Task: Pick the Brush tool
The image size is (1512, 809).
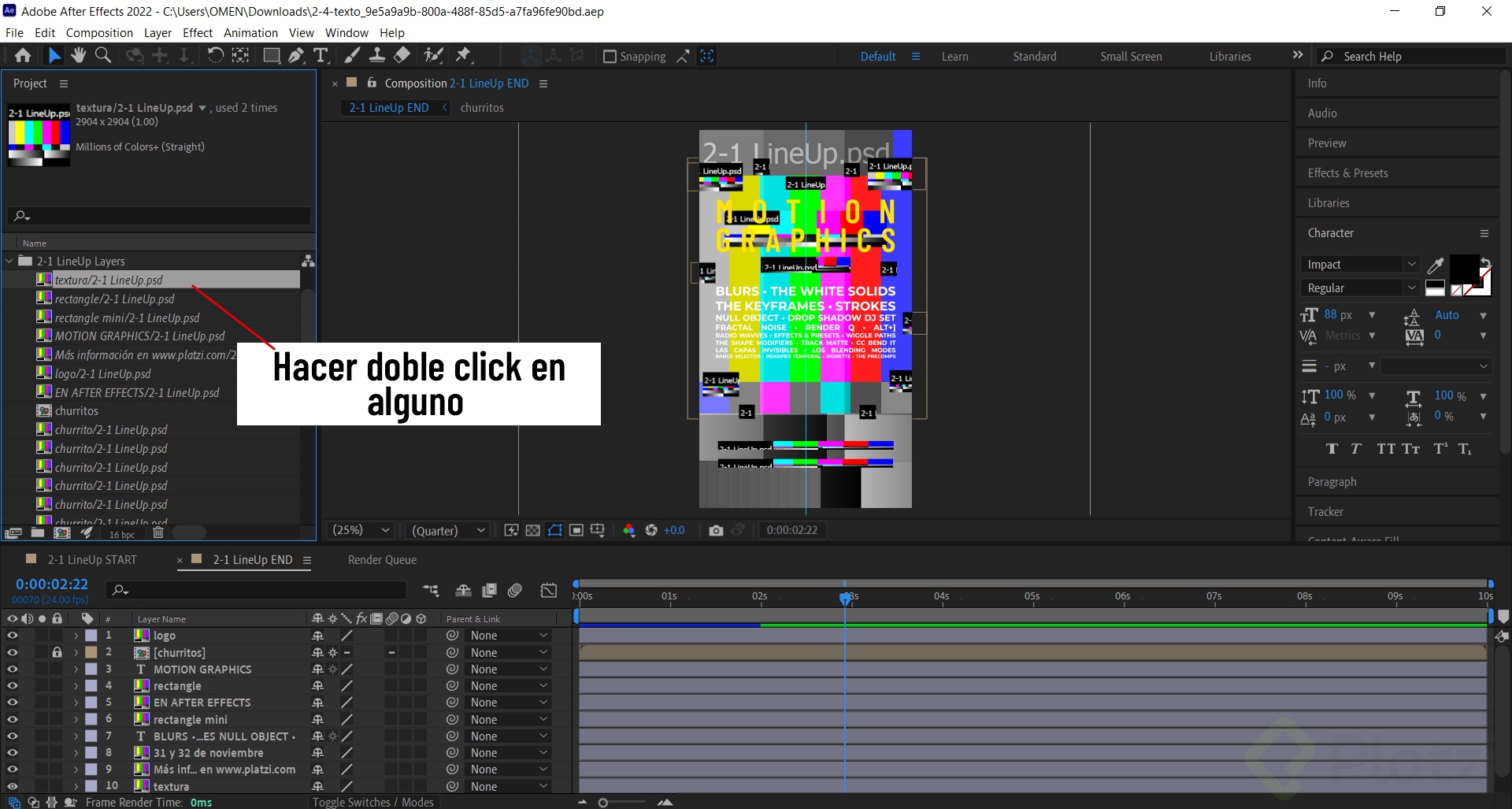Action: coord(352,55)
